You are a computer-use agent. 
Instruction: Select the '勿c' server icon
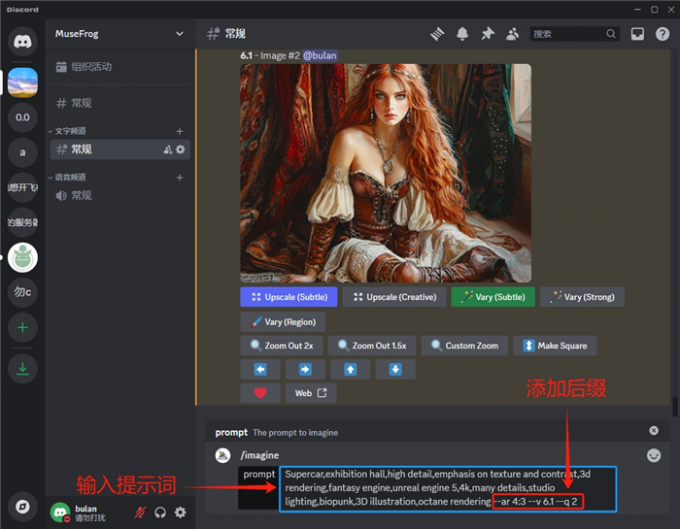[x=23, y=292]
